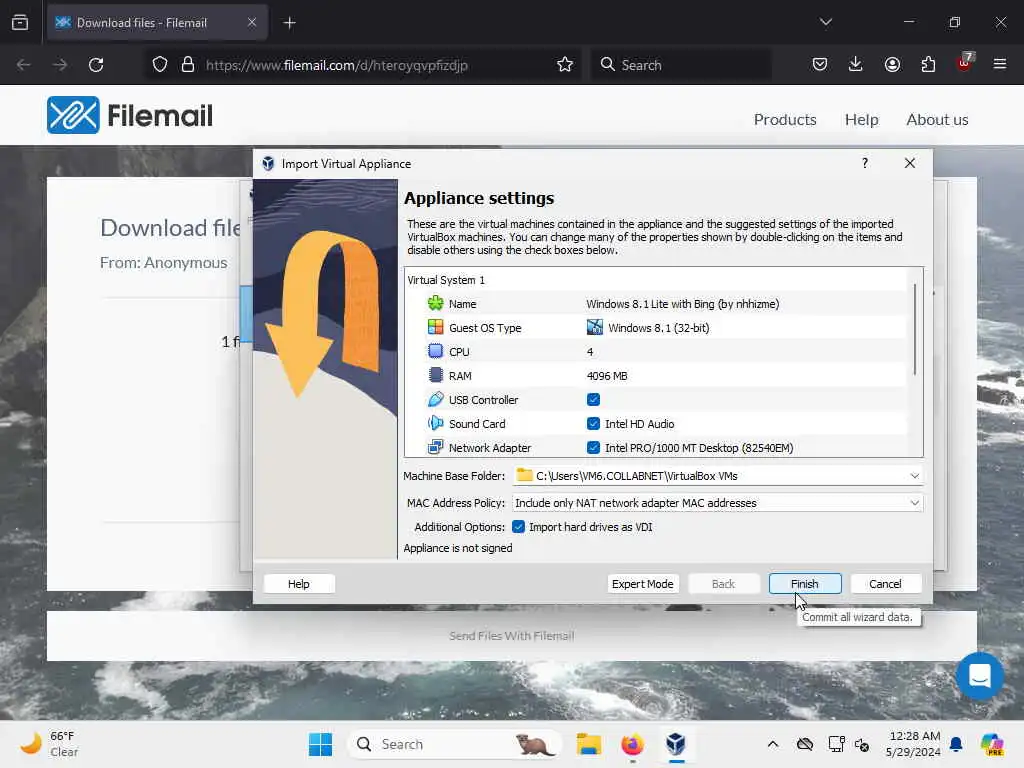Open the Firefox tab overview icon
This screenshot has width=1024, height=768.
pyautogui.click(x=20, y=22)
